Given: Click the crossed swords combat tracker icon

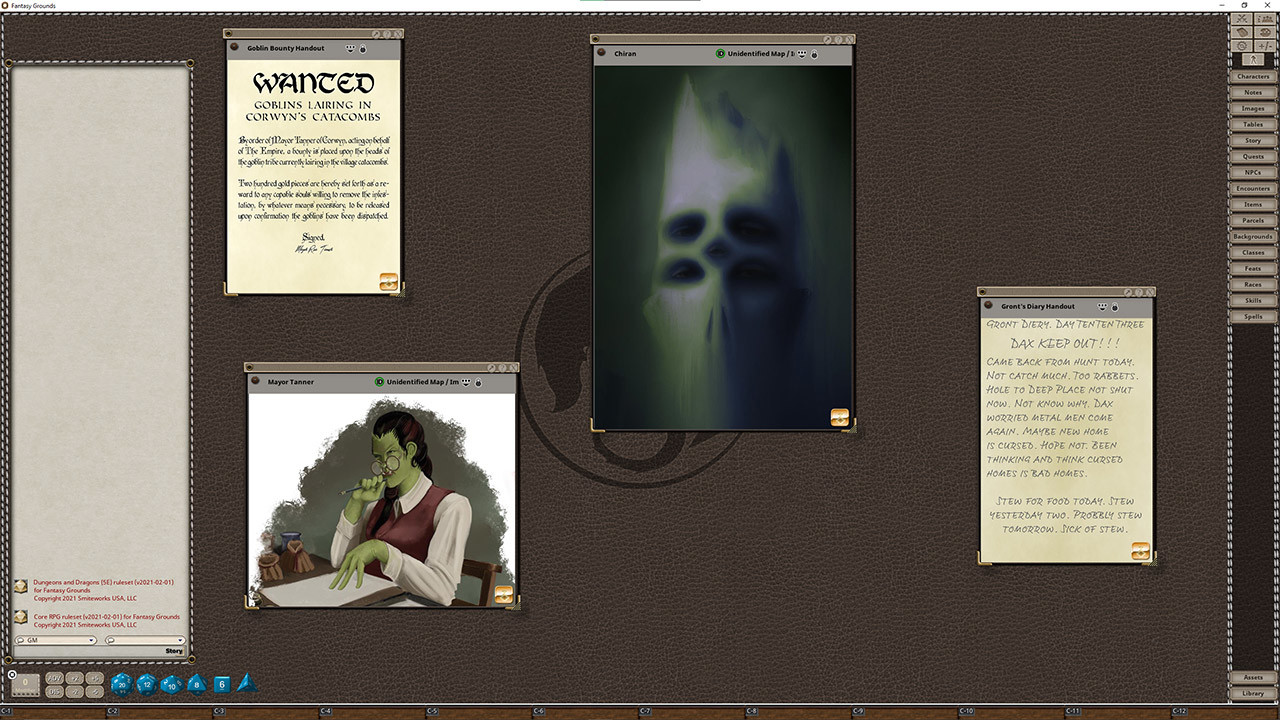Looking at the screenshot, I should [1242, 18].
